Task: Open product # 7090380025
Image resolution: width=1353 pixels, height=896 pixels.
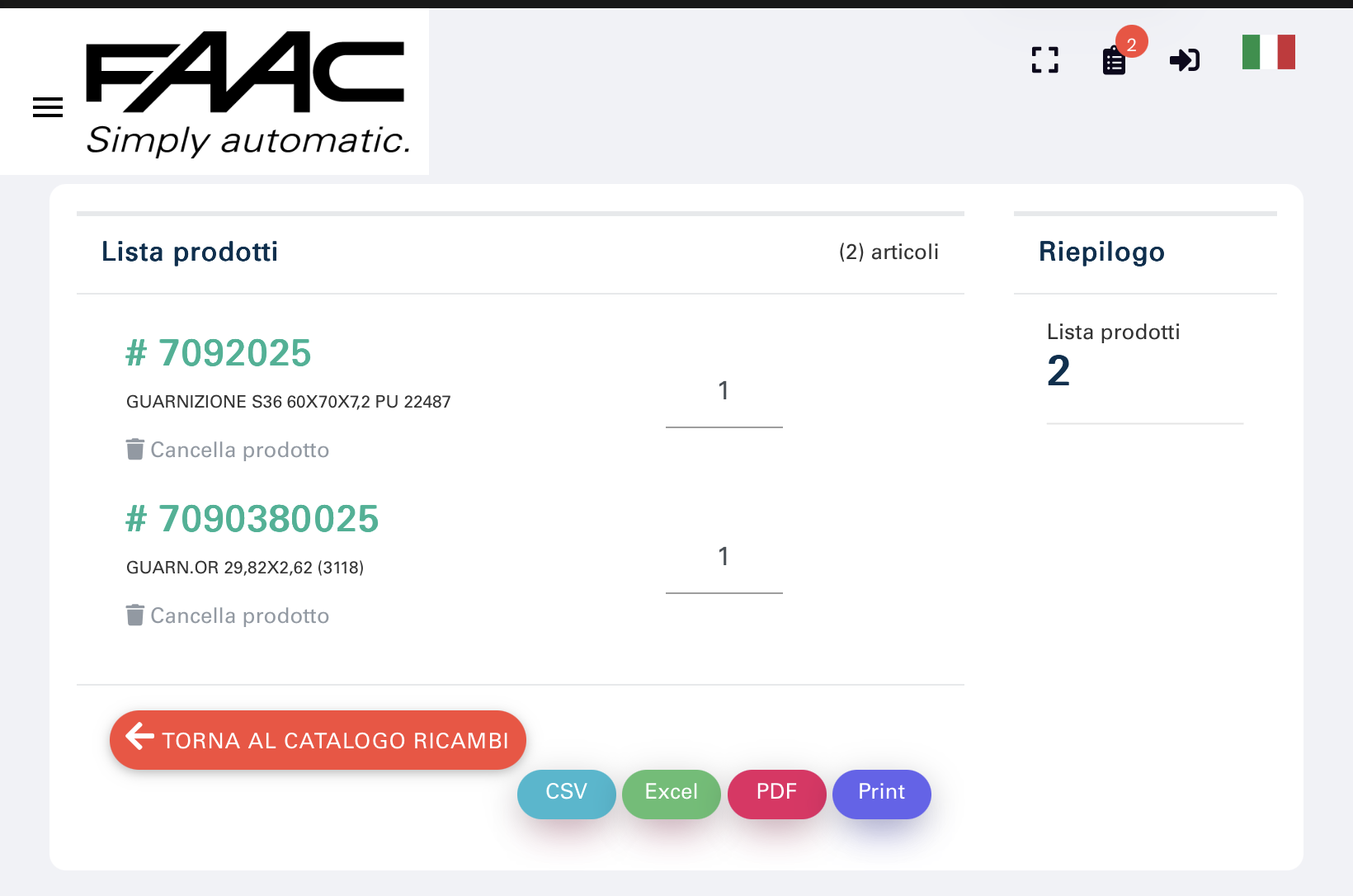Action: pos(252,519)
